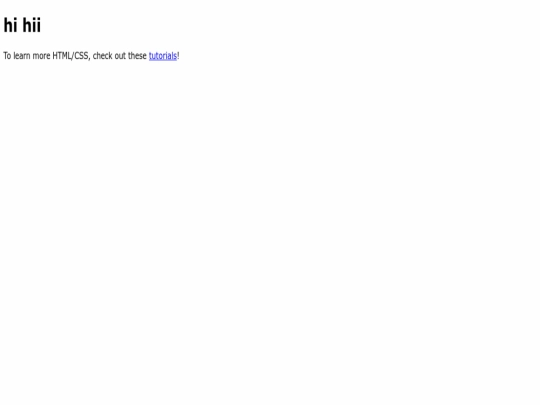
Task: Click the comma after HTML/CSS
Action: pyautogui.click(x=90, y=59)
